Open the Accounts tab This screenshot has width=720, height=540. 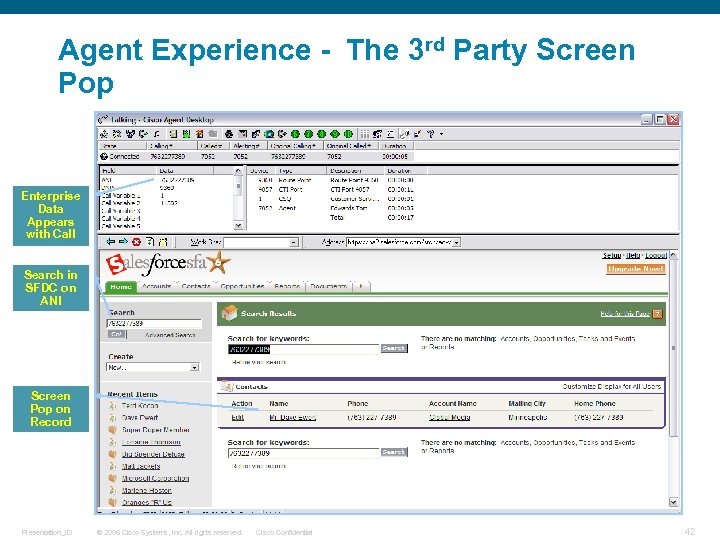(157, 286)
